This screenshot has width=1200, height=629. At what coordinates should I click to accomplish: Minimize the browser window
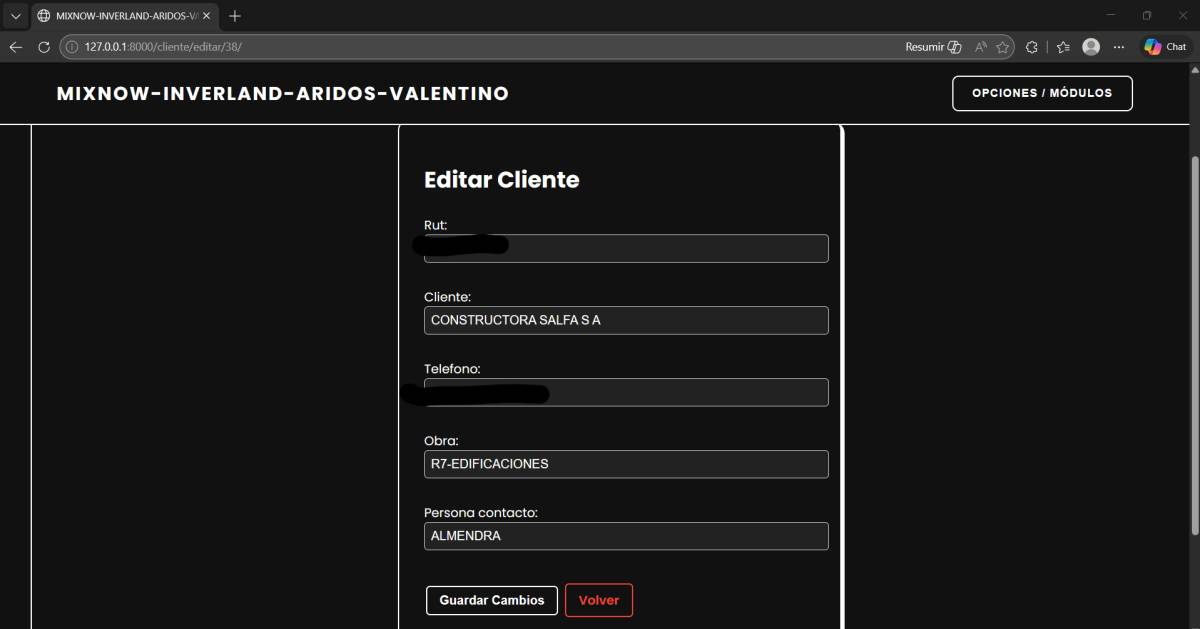(x=1111, y=15)
